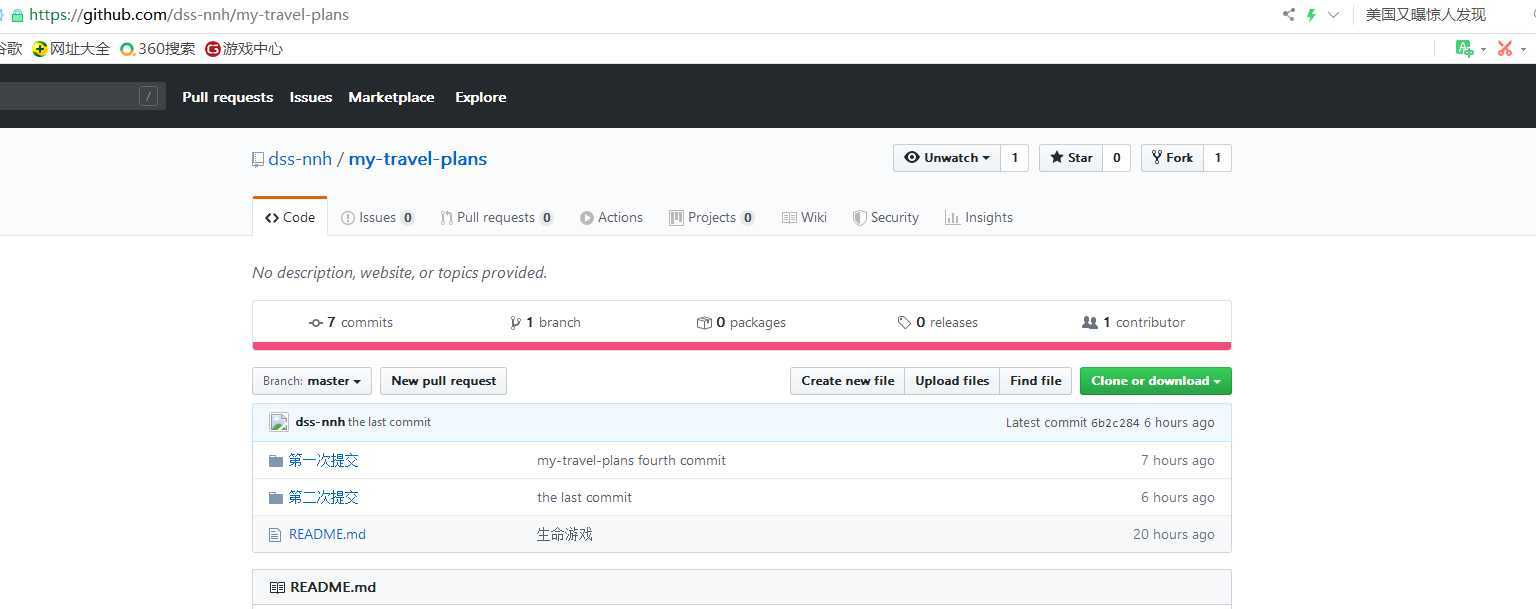Open the 游戏中心 bookmark

[x=244, y=48]
